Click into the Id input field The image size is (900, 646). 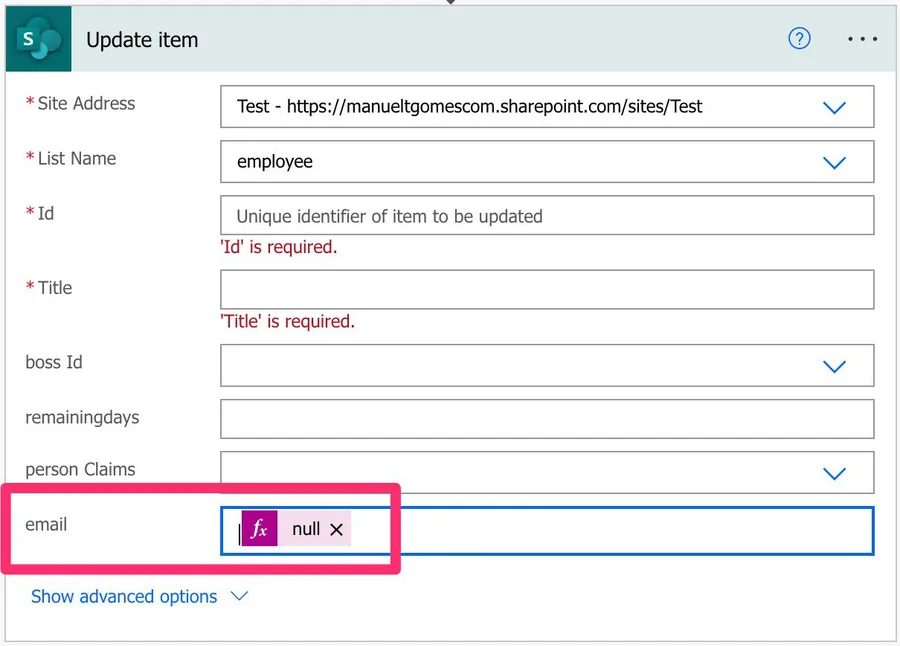(x=546, y=216)
